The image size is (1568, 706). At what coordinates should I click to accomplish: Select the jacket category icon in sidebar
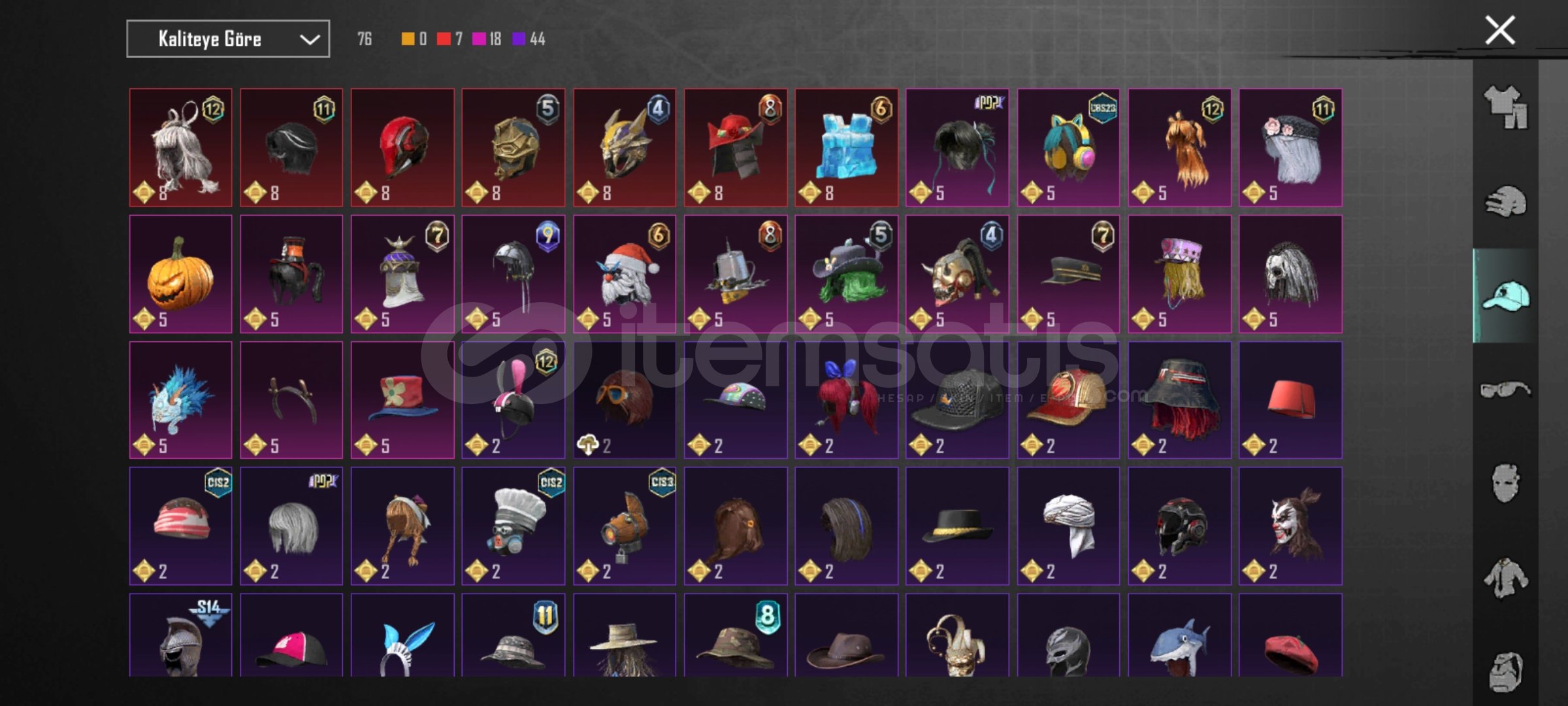(x=1506, y=578)
